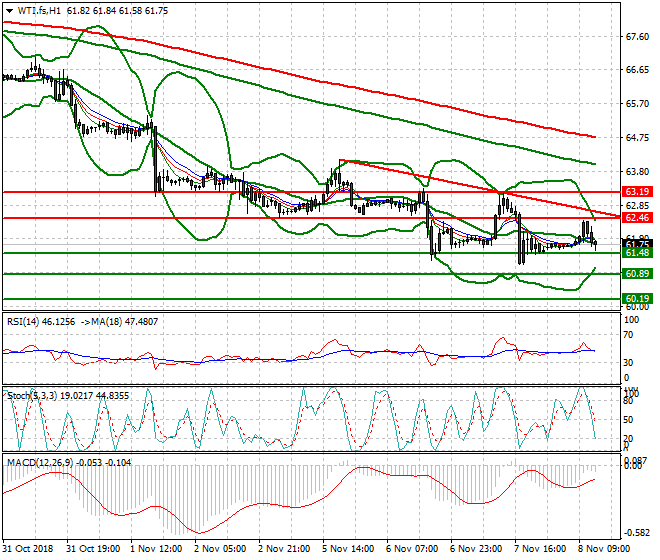660x560 pixels.
Task: Select the 63.19 red price level label
Action: 637,192
